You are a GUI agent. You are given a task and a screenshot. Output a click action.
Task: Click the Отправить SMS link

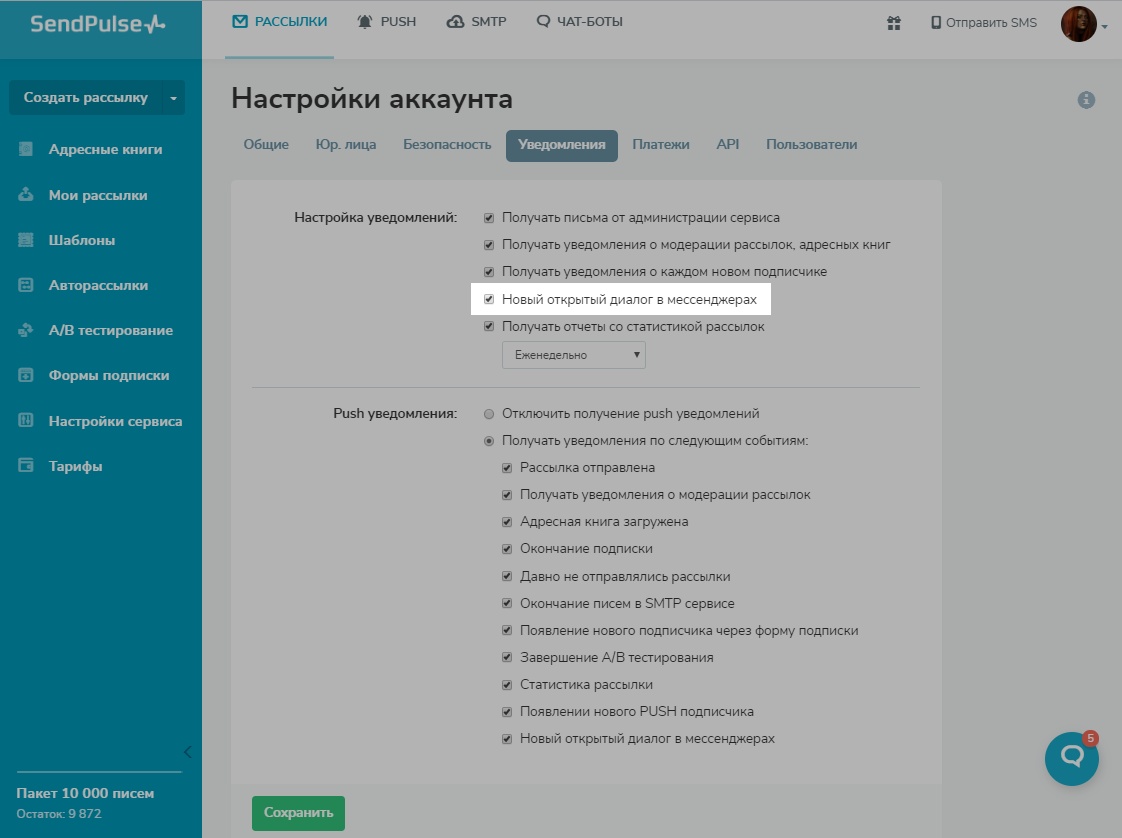click(984, 23)
